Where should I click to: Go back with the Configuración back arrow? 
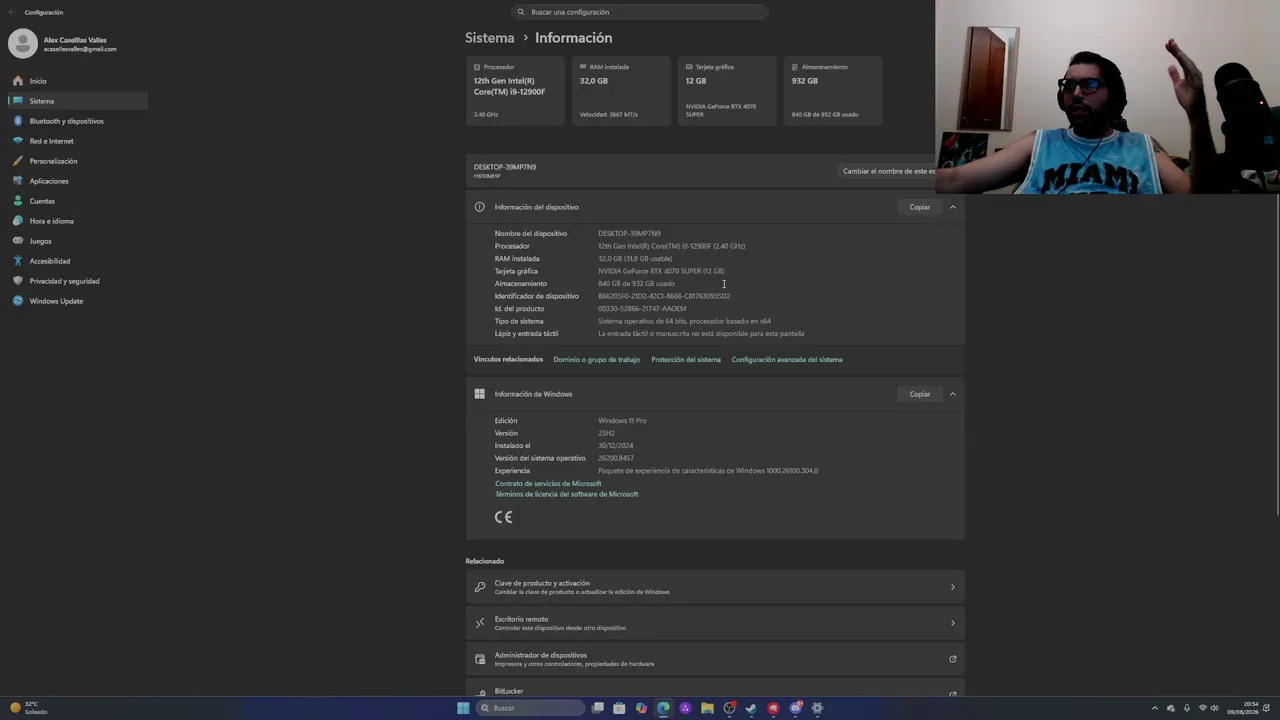tap(12, 12)
